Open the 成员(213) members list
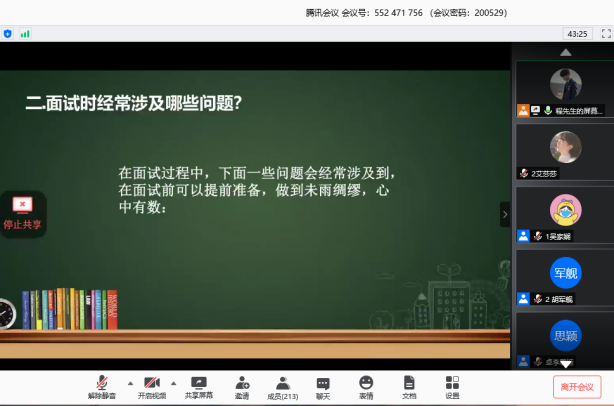The height and width of the screenshot is (406, 614). [x=283, y=383]
